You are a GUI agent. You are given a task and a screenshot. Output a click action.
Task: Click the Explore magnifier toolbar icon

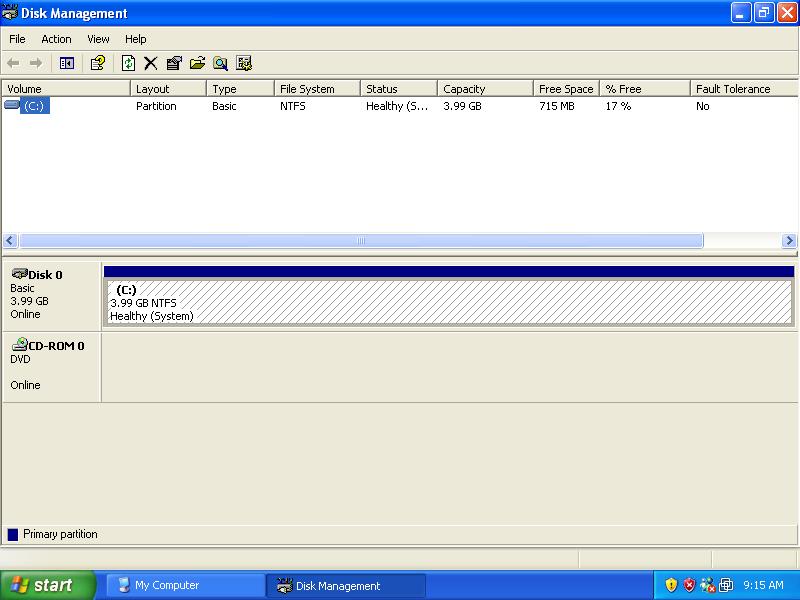[x=220, y=63]
